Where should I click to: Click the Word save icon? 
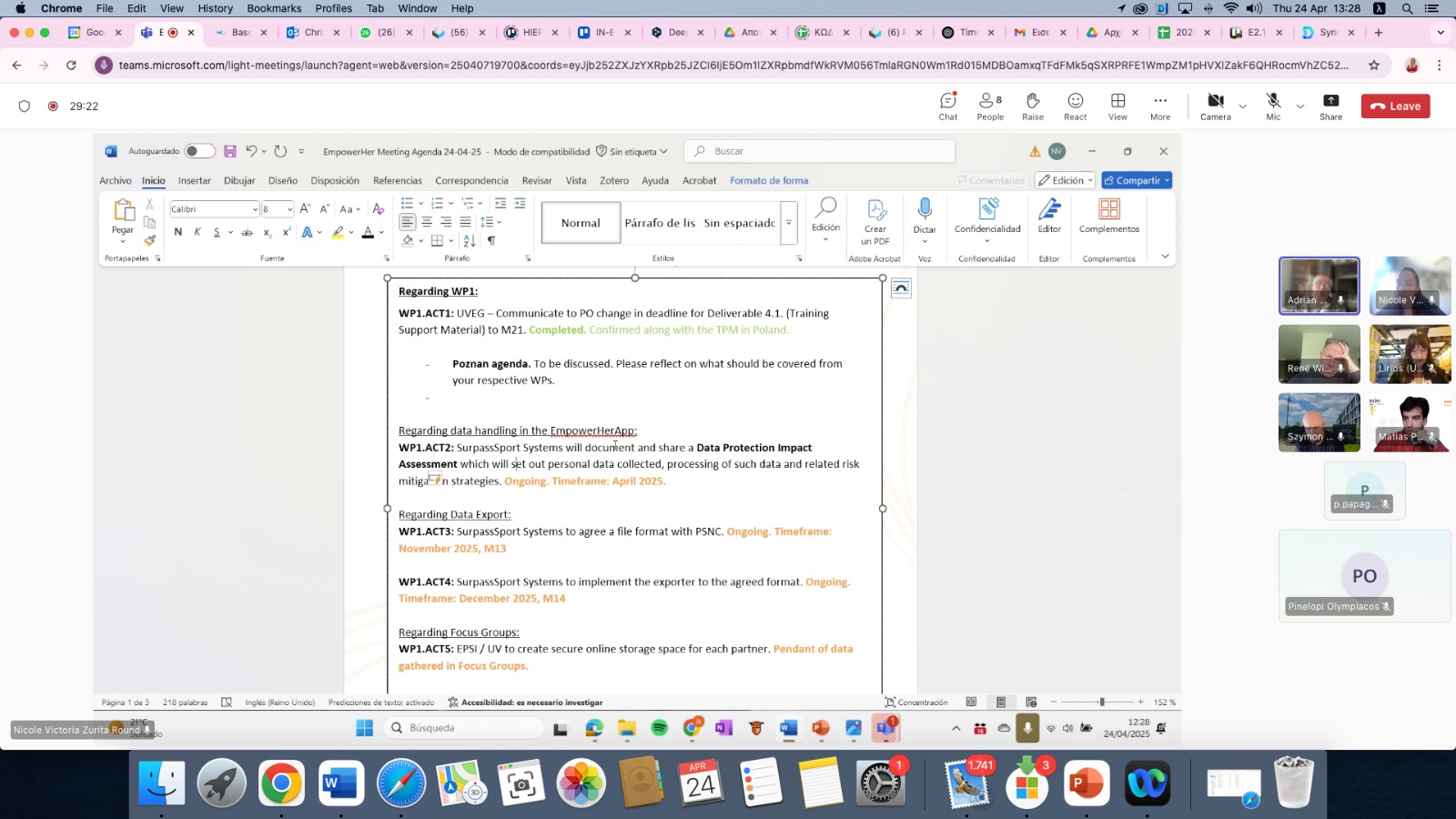[x=230, y=151]
